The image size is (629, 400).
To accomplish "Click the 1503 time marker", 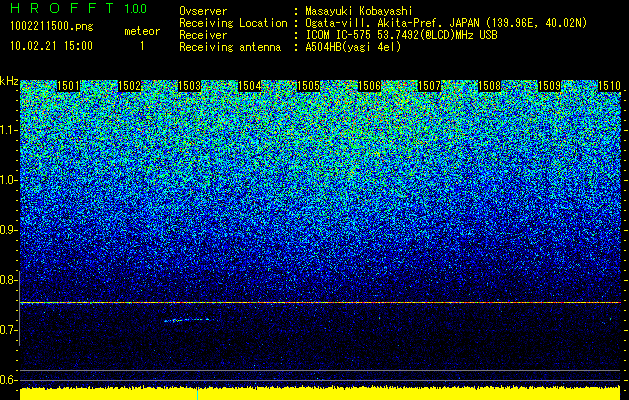I will 189,86.
